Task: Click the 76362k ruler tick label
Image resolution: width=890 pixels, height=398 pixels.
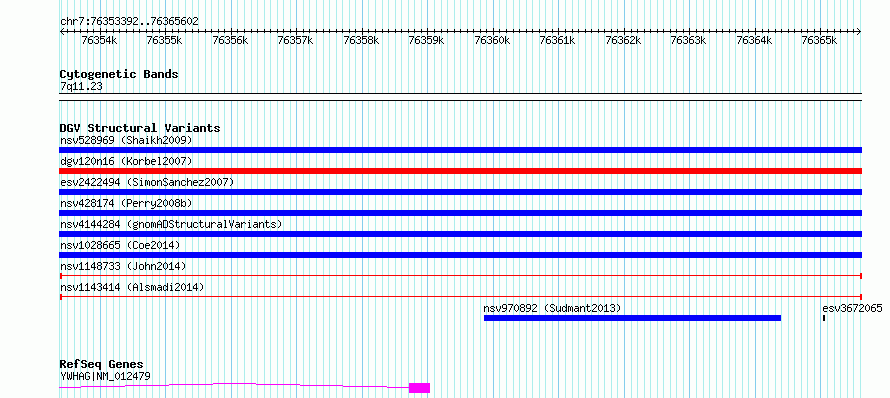Action: point(623,40)
